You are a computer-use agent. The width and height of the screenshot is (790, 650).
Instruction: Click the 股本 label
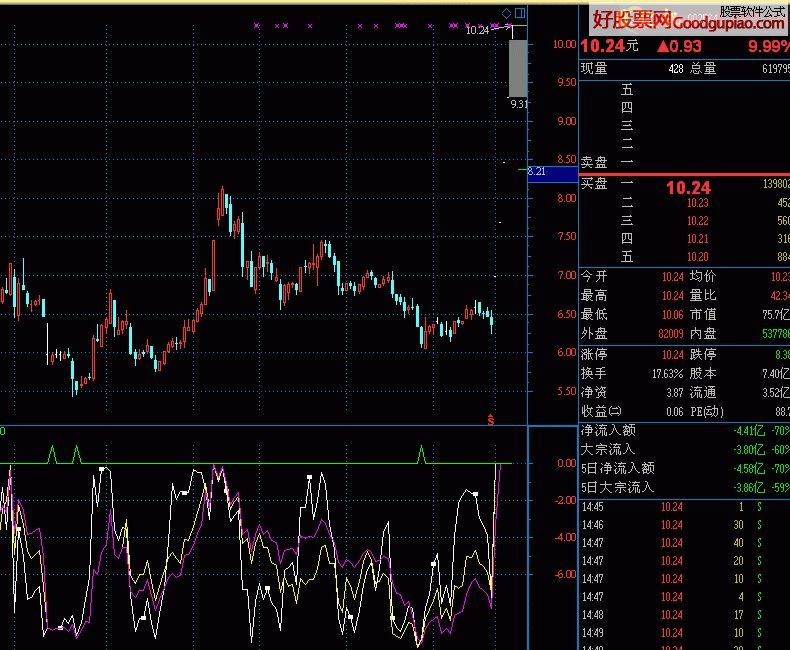click(703, 373)
